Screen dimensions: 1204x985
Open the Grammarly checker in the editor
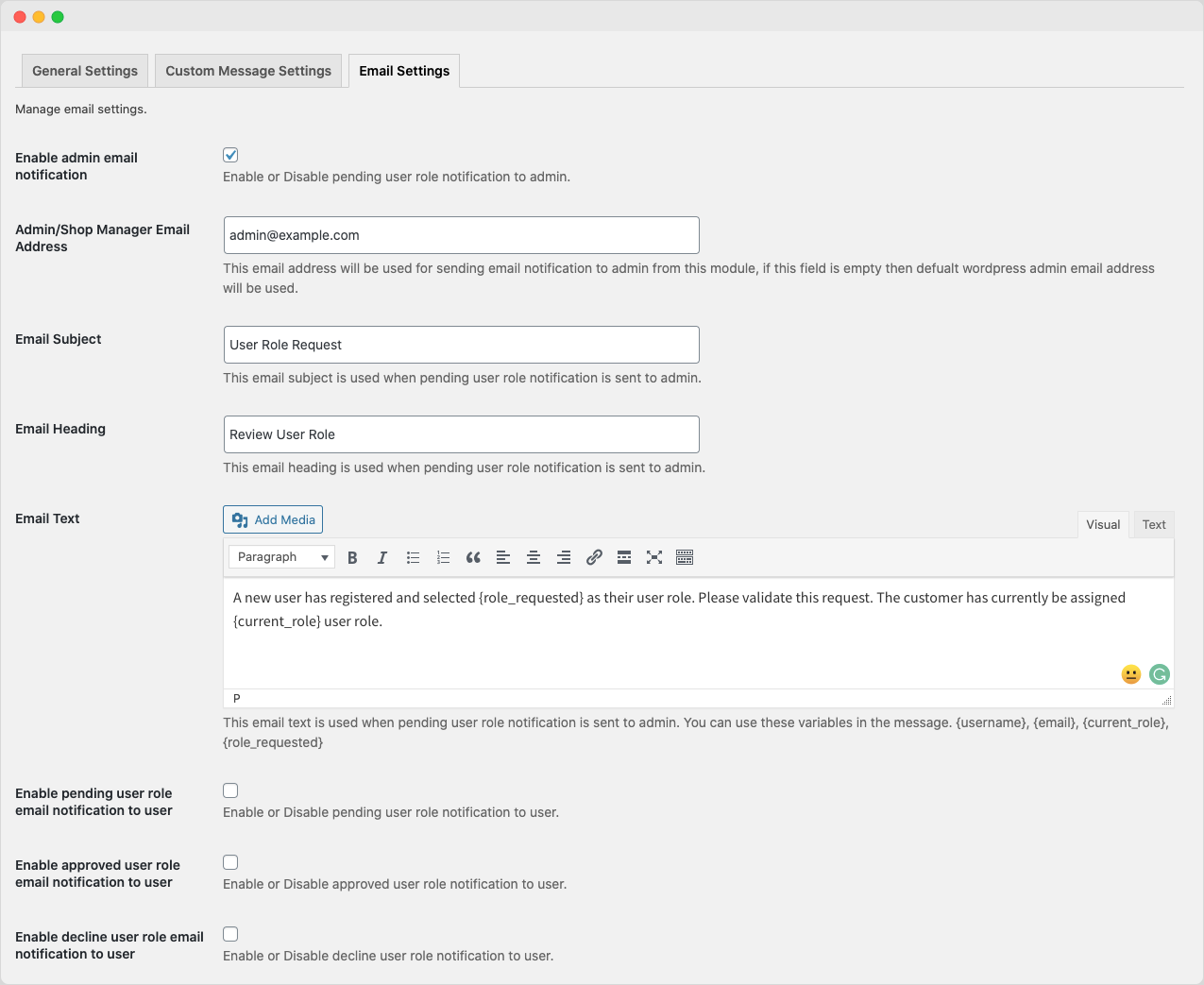pos(1159,674)
